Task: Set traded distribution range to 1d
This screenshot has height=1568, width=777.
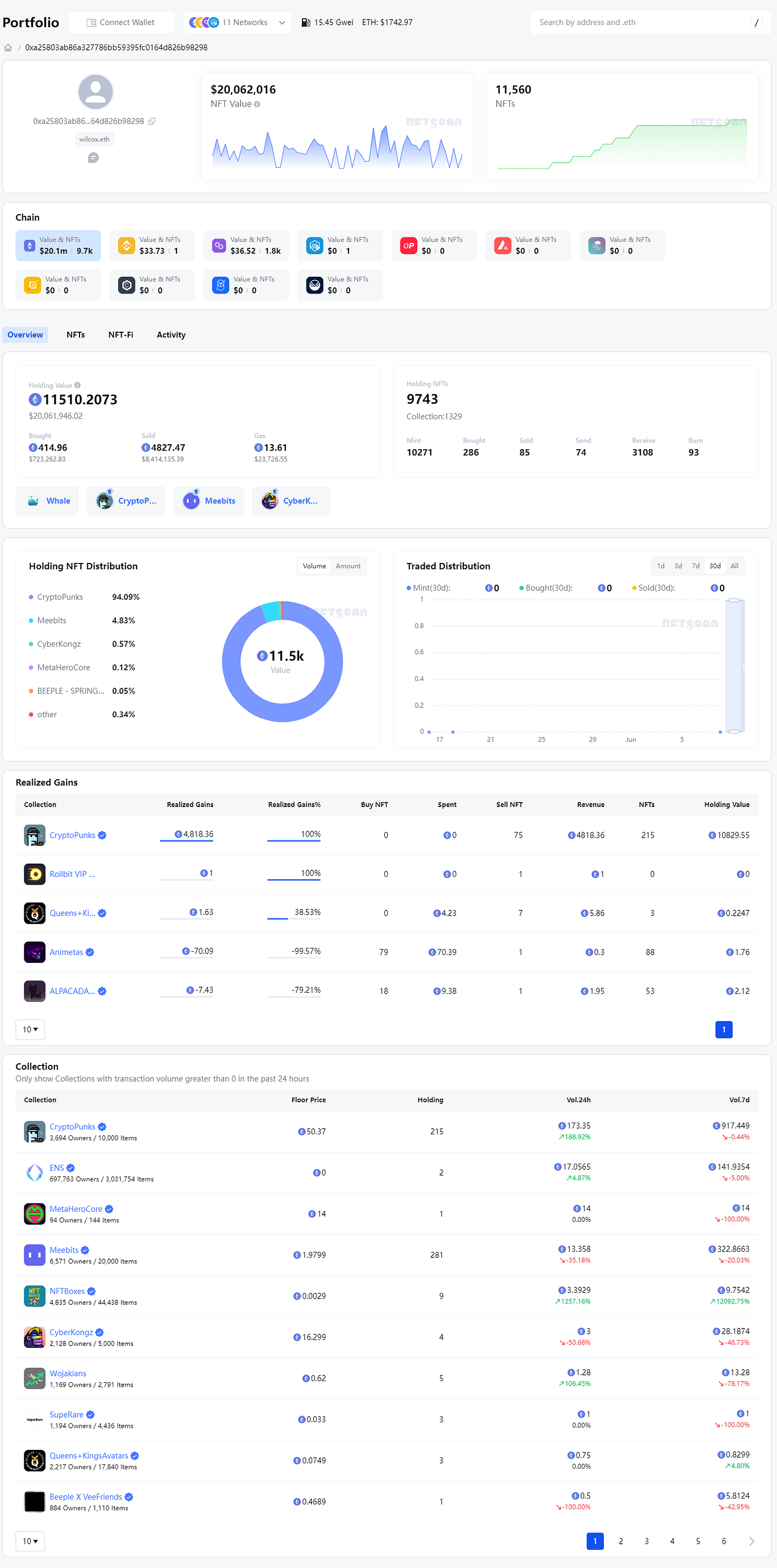Action: (660, 566)
